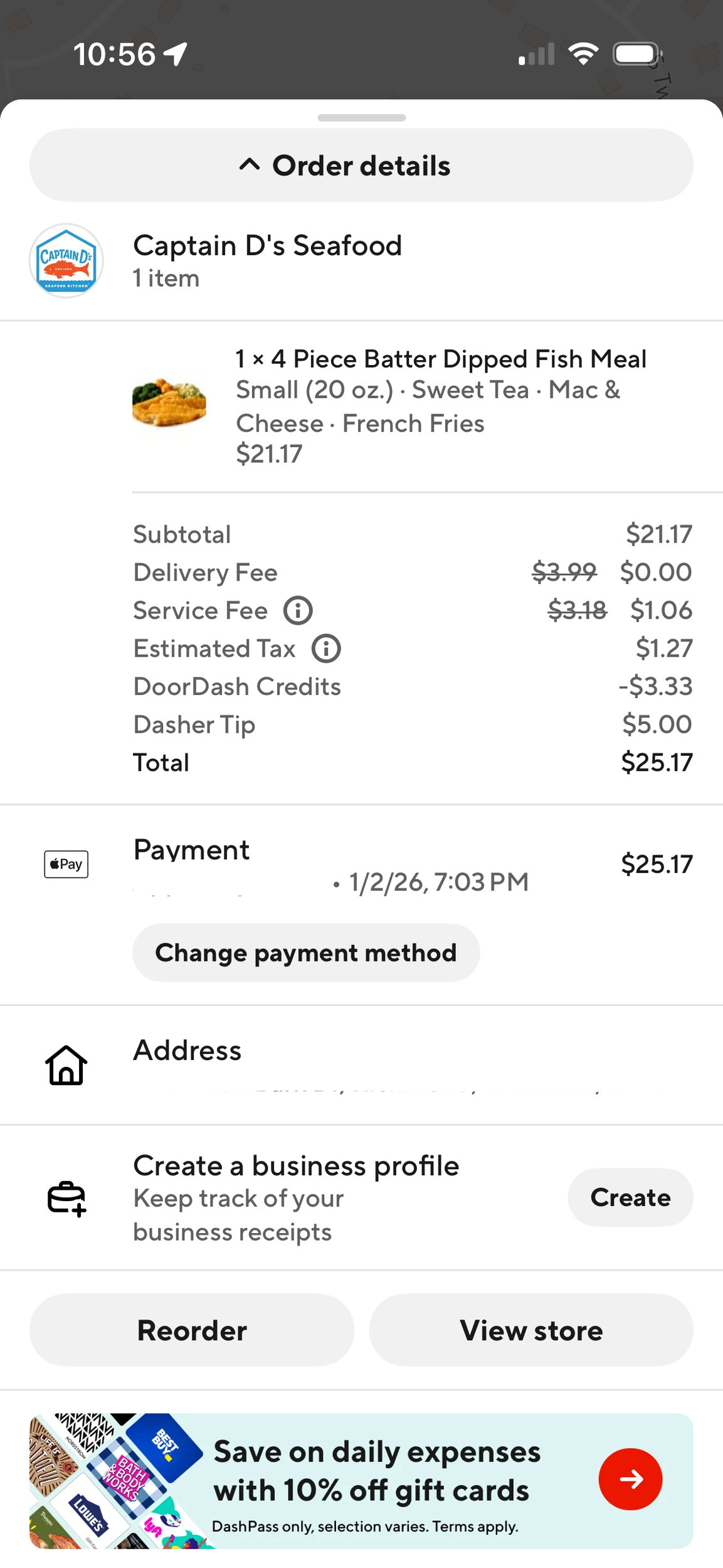Tap the Wi-Fi status icon

point(583,54)
